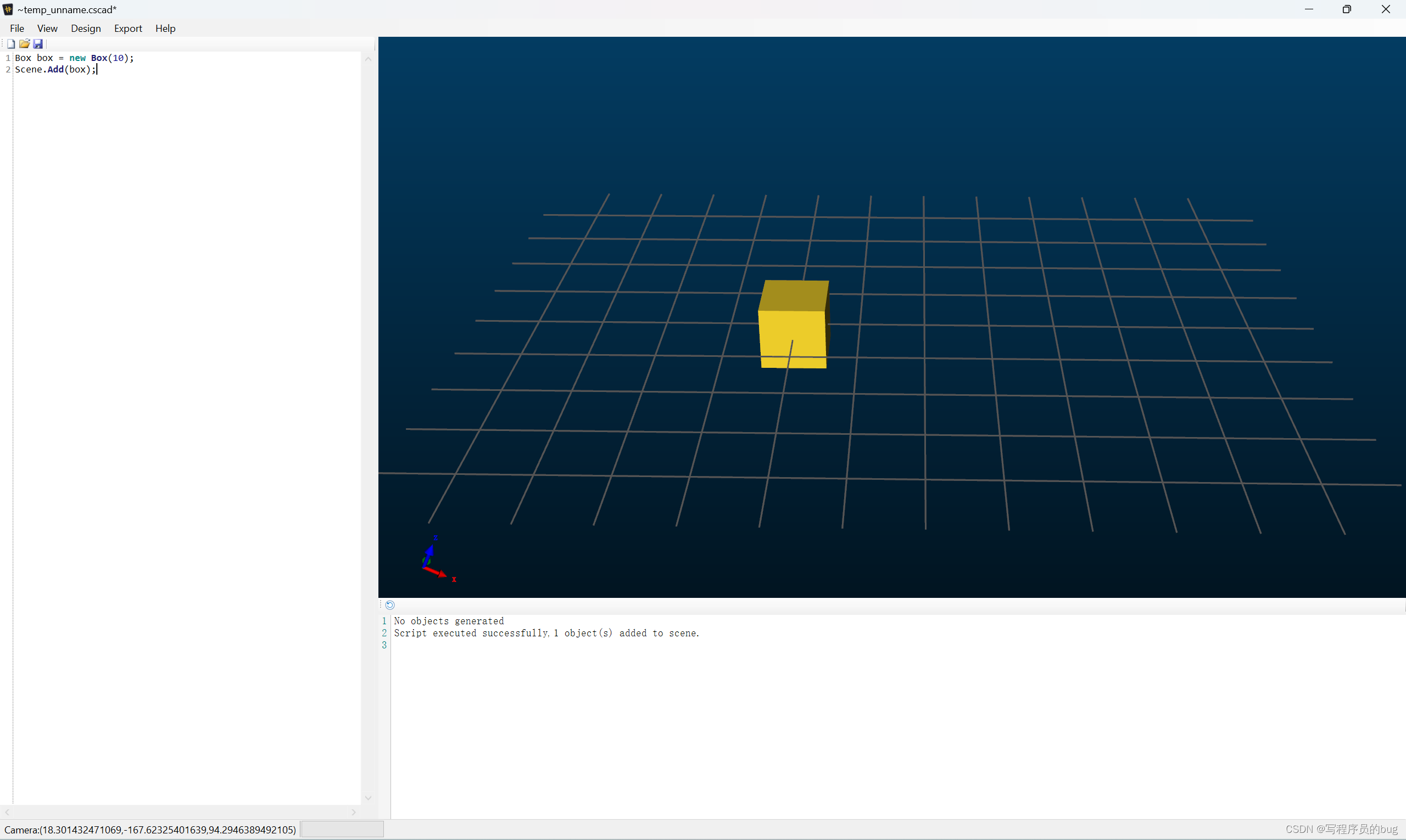Click the horizontal scrollbar left arrow
The image size is (1406, 840).
pyautogui.click(x=7, y=811)
